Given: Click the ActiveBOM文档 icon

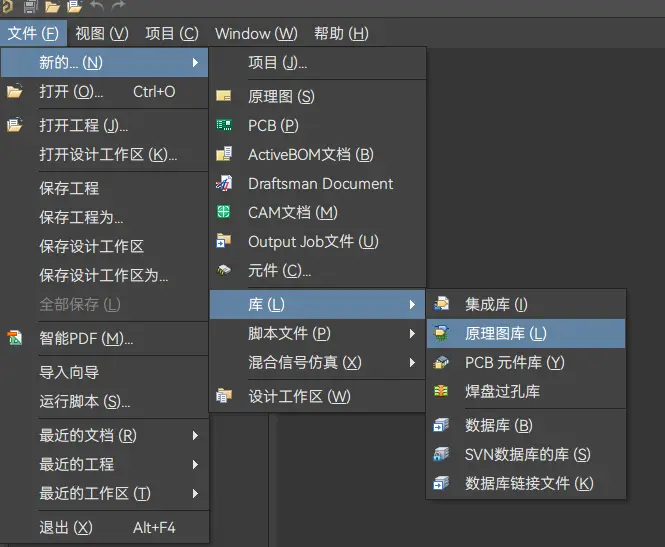Looking at the screenshot, I should 224,155.
